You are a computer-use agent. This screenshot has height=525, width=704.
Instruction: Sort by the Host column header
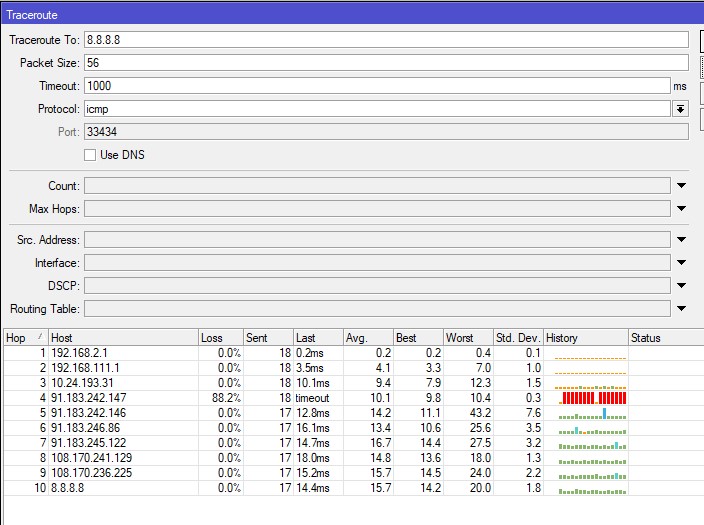click(x=123, y=338)
